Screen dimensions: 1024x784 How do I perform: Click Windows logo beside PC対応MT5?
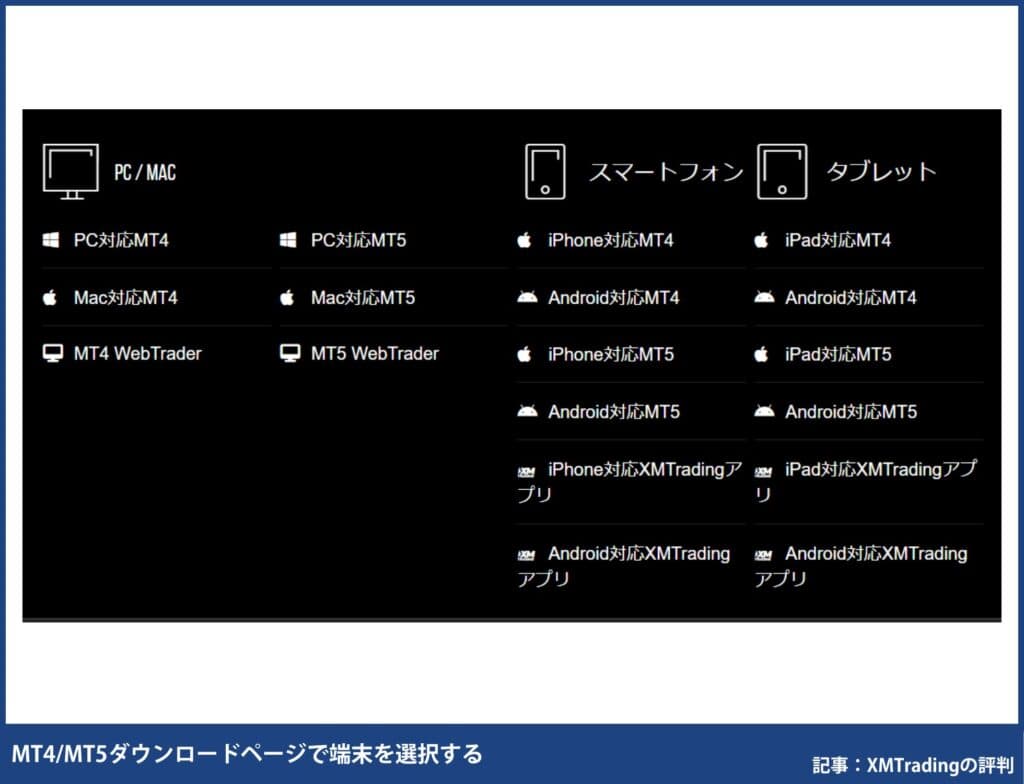tap(288, 240)
